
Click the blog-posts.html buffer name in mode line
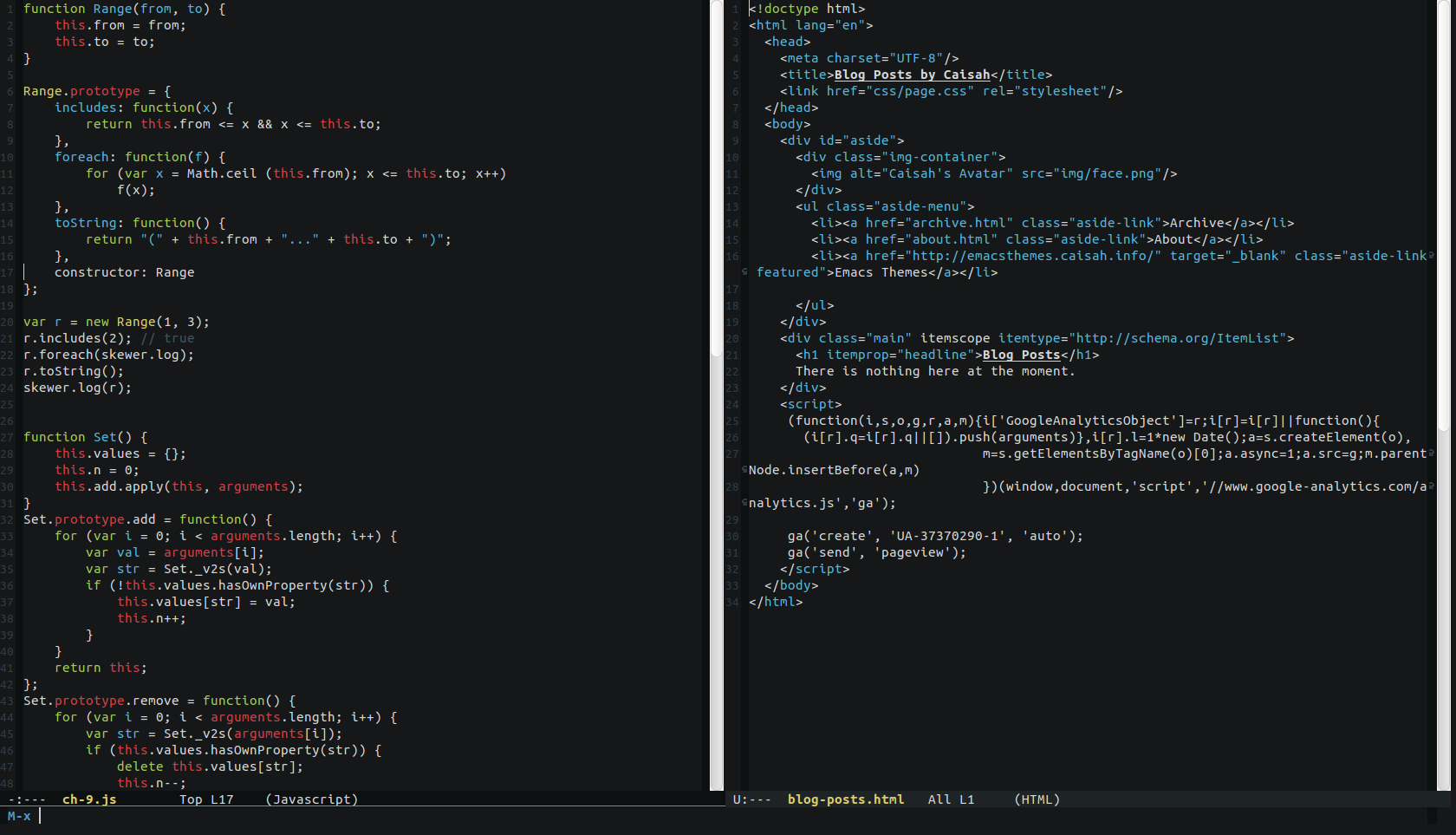(x=845, y=799)
